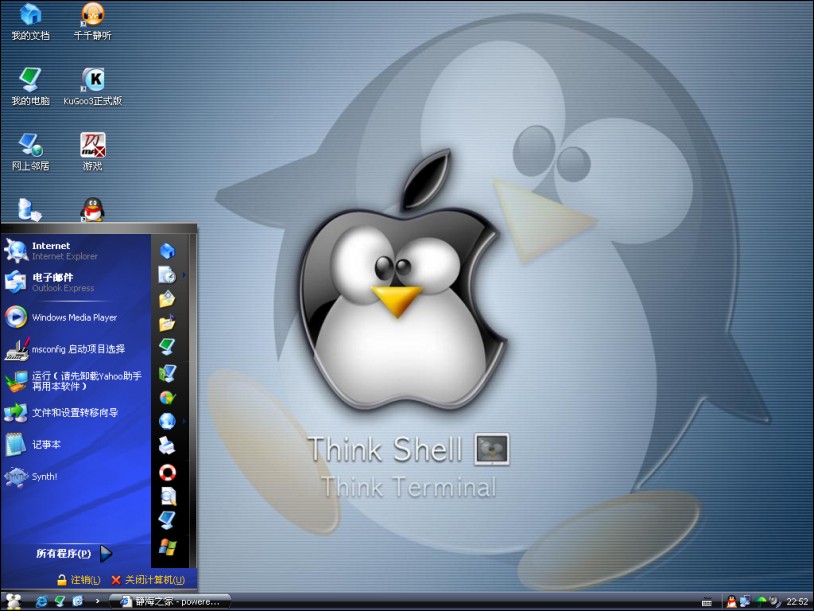
Task: Launch KuGoo3正式版 from the desktop
Action: pos(92,86)
